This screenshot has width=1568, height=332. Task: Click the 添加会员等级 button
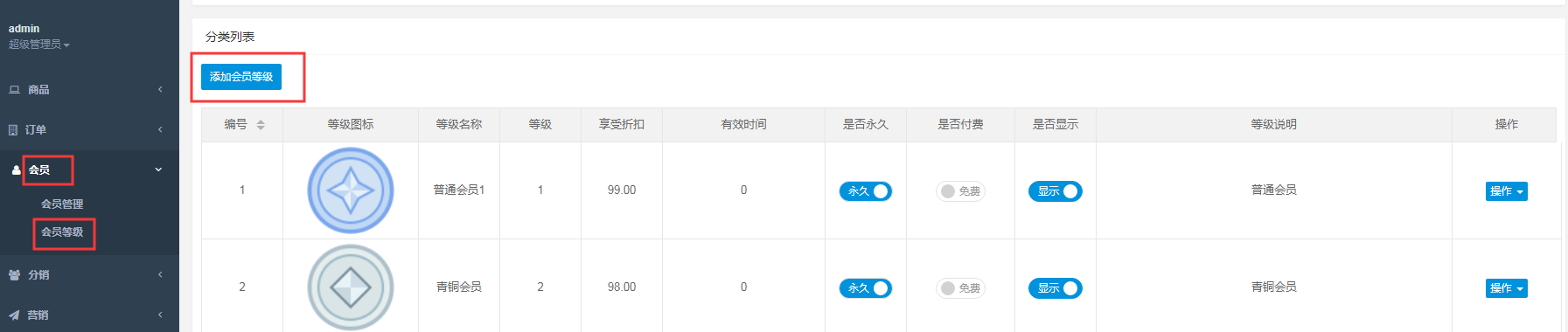(241, 77)
